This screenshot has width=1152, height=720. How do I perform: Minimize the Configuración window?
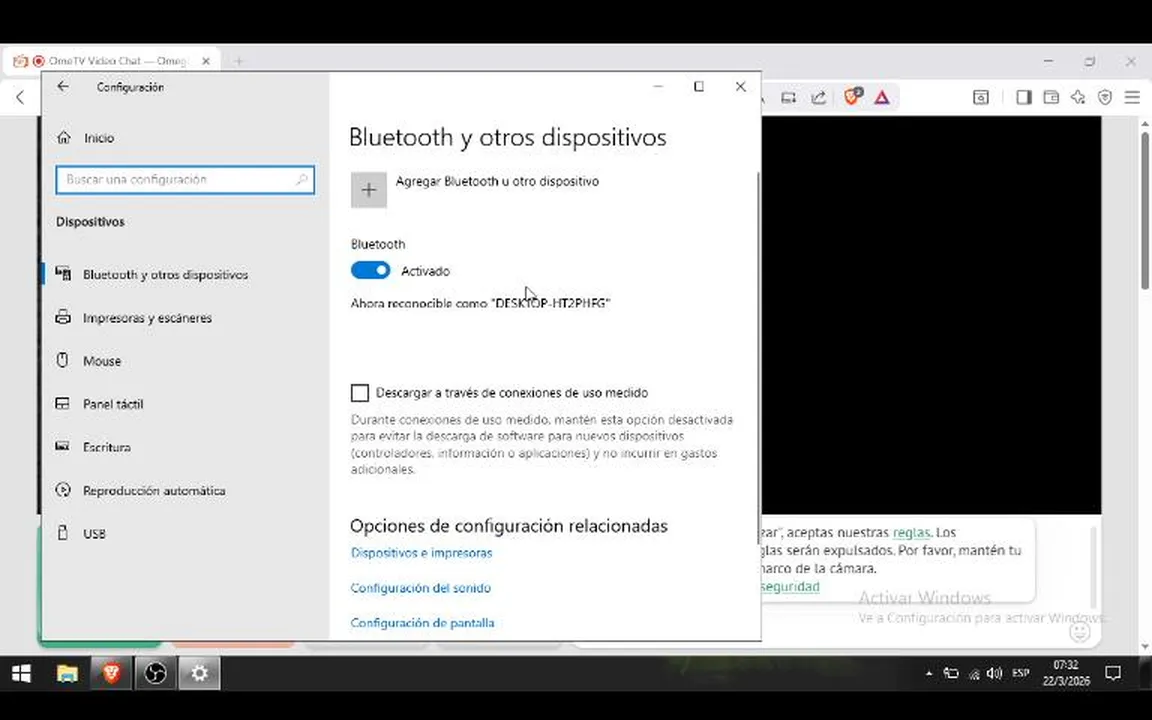coord(658,87)
